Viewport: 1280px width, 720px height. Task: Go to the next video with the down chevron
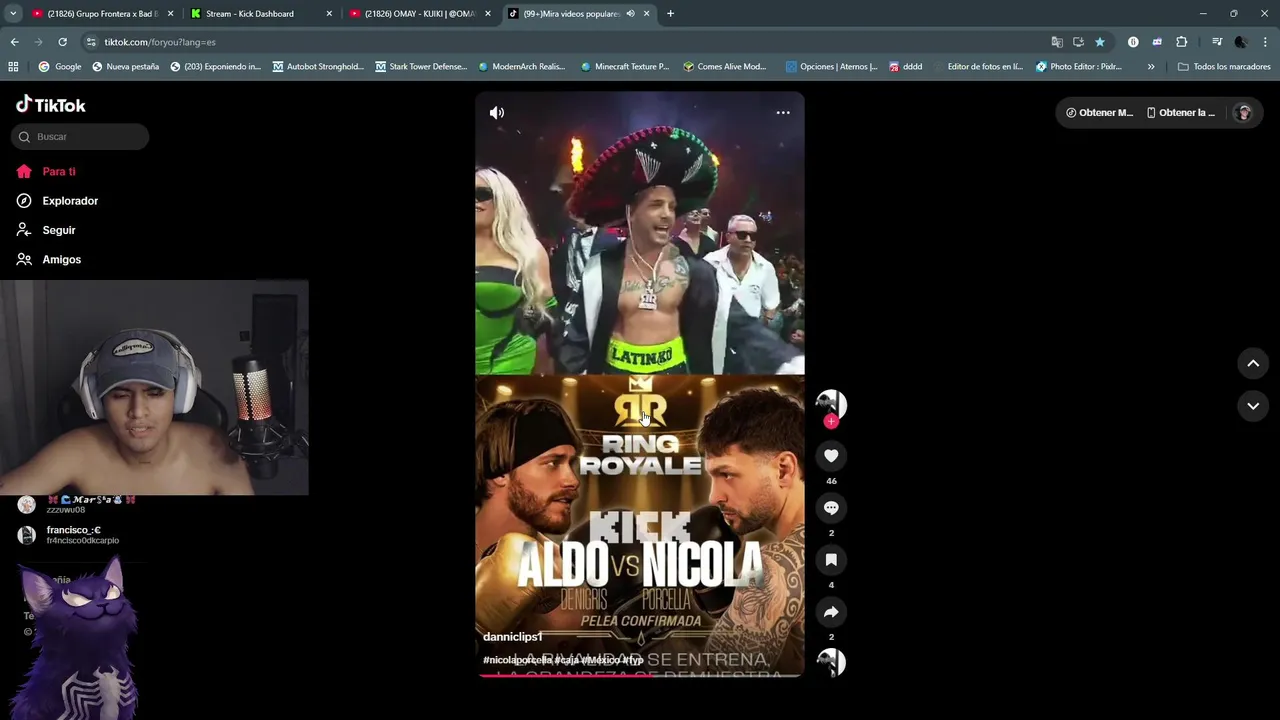click(x=1253, y=406)
